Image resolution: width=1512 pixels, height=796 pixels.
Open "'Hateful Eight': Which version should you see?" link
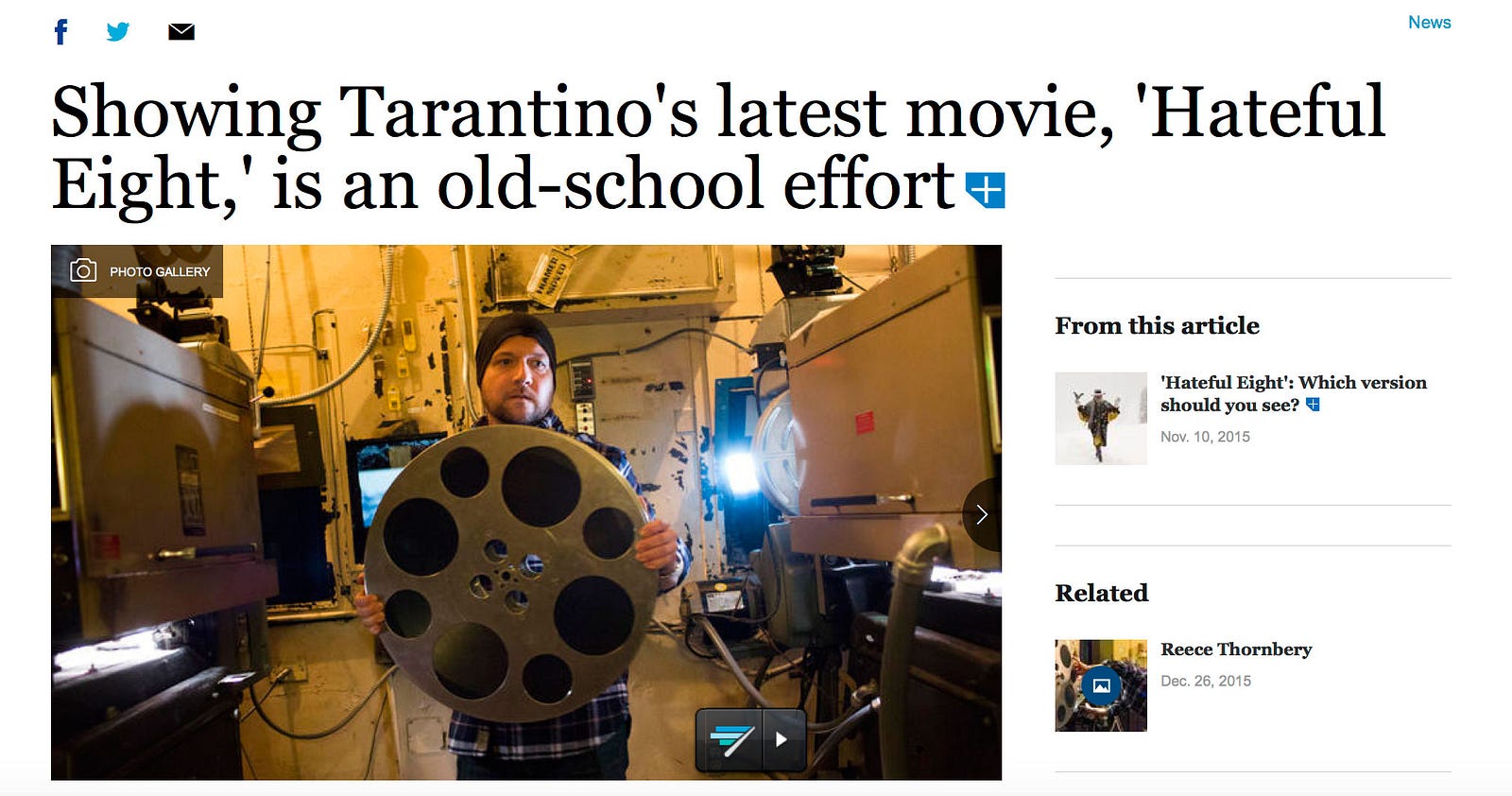point(1293,393)
